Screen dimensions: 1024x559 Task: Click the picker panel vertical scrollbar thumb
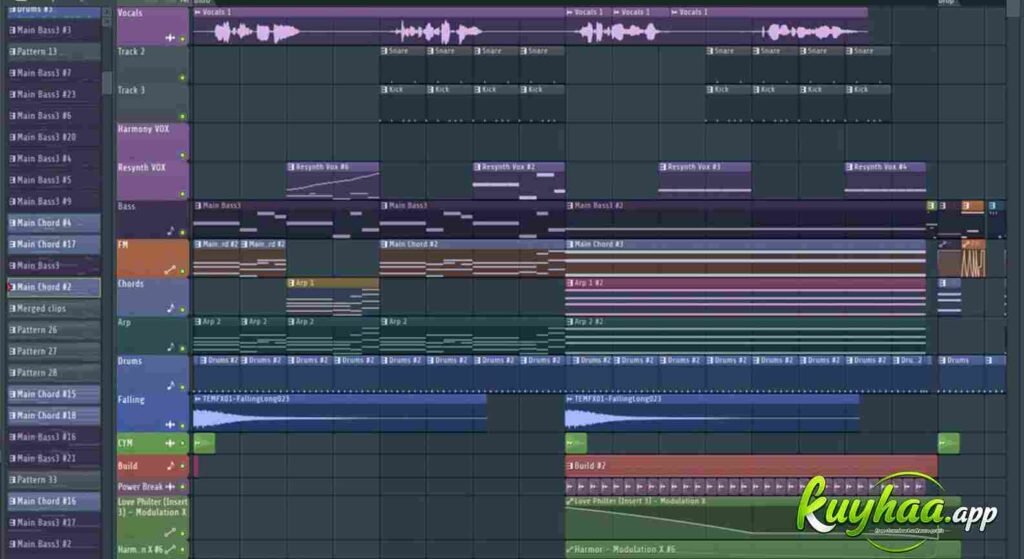(107, 83)
